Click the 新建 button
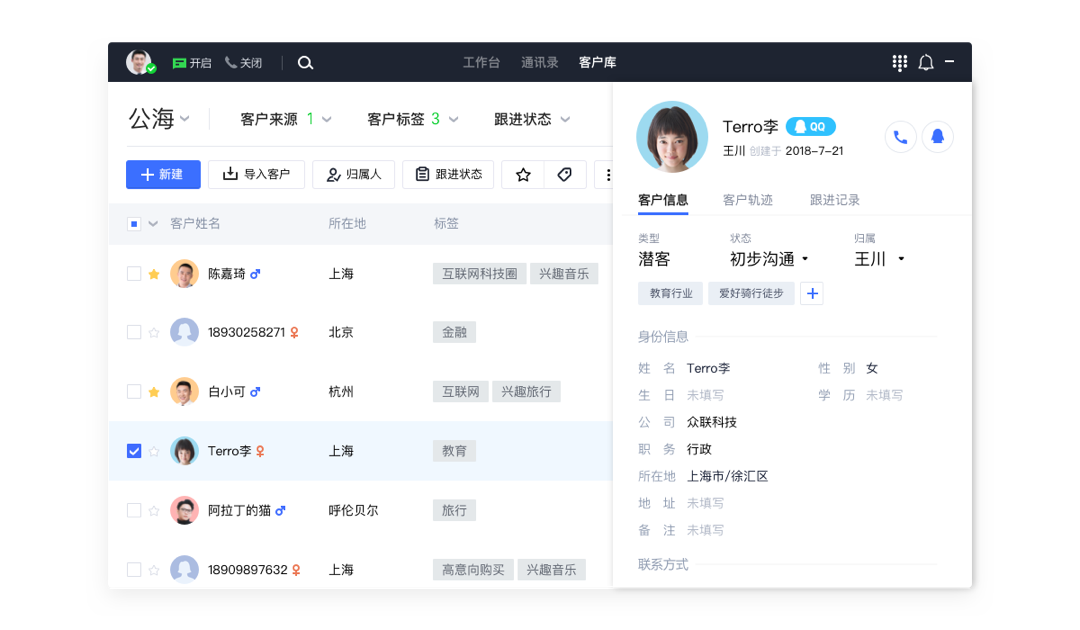 pos(163,175)
